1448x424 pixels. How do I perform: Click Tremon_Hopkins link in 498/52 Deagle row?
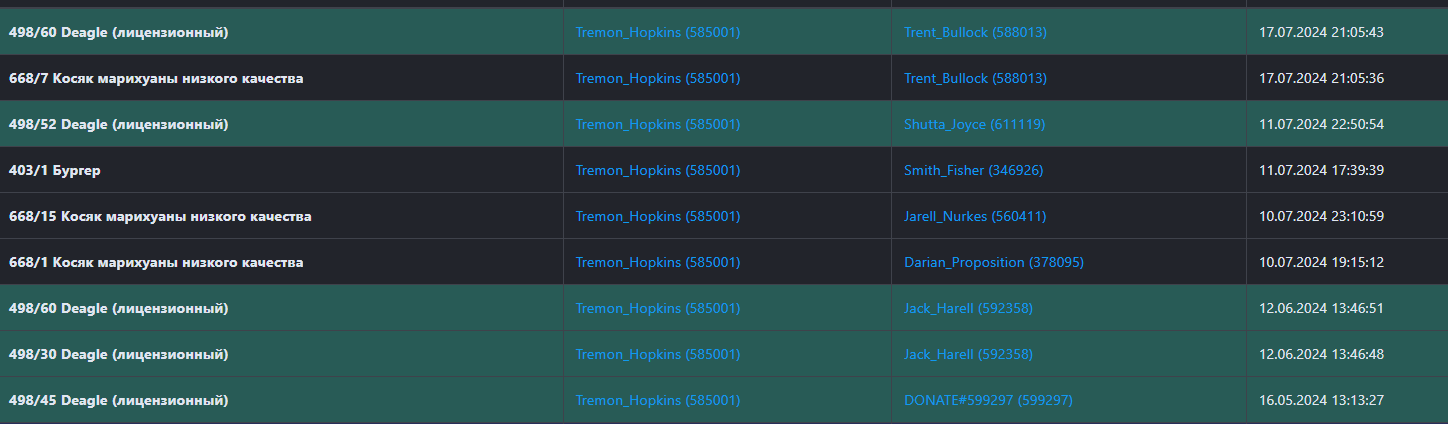pyautogui.click(x=657, y=124)
